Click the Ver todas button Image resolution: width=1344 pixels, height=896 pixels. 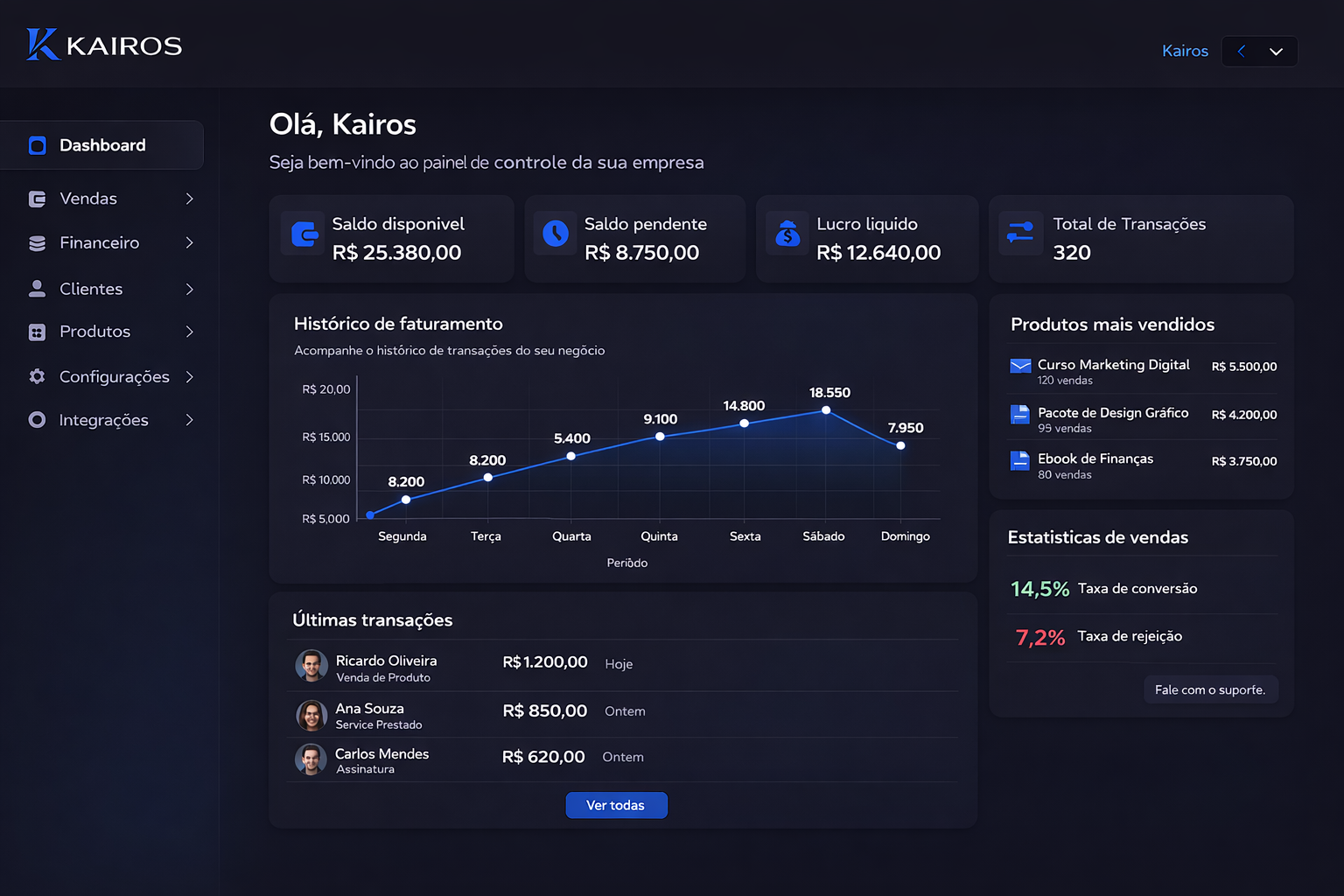pyautogui.click(x=616, y=805)
